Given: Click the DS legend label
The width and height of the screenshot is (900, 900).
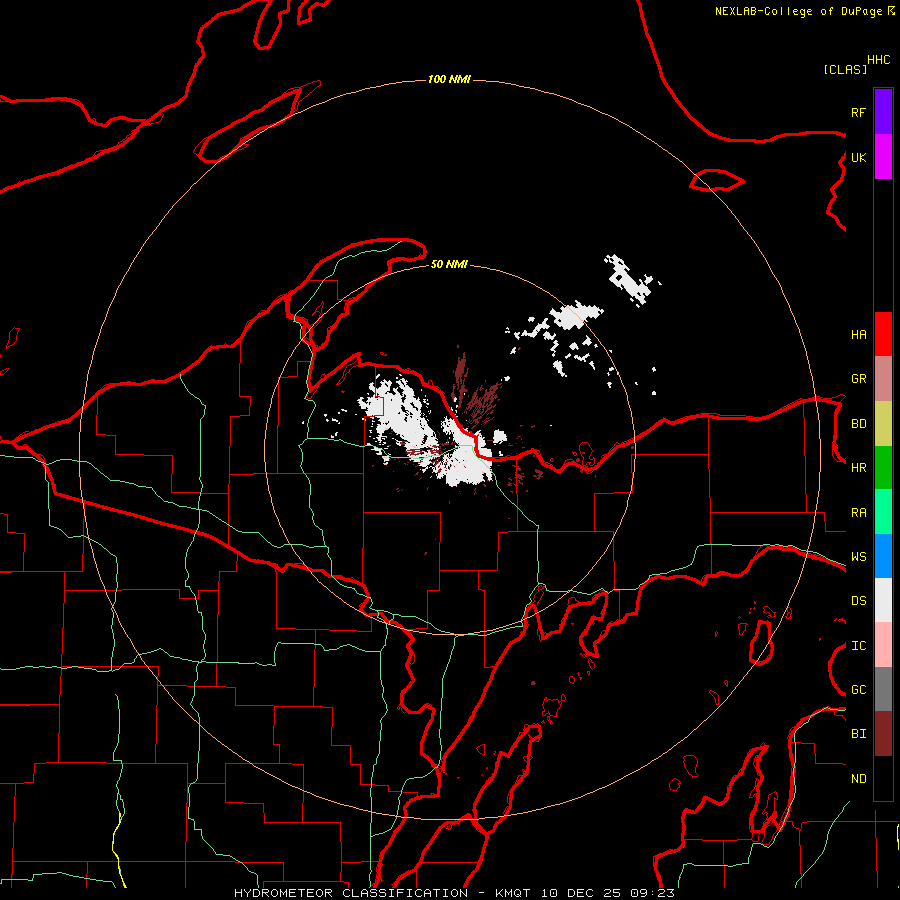Looking at the screenshot, I should [x=858, y=601].
